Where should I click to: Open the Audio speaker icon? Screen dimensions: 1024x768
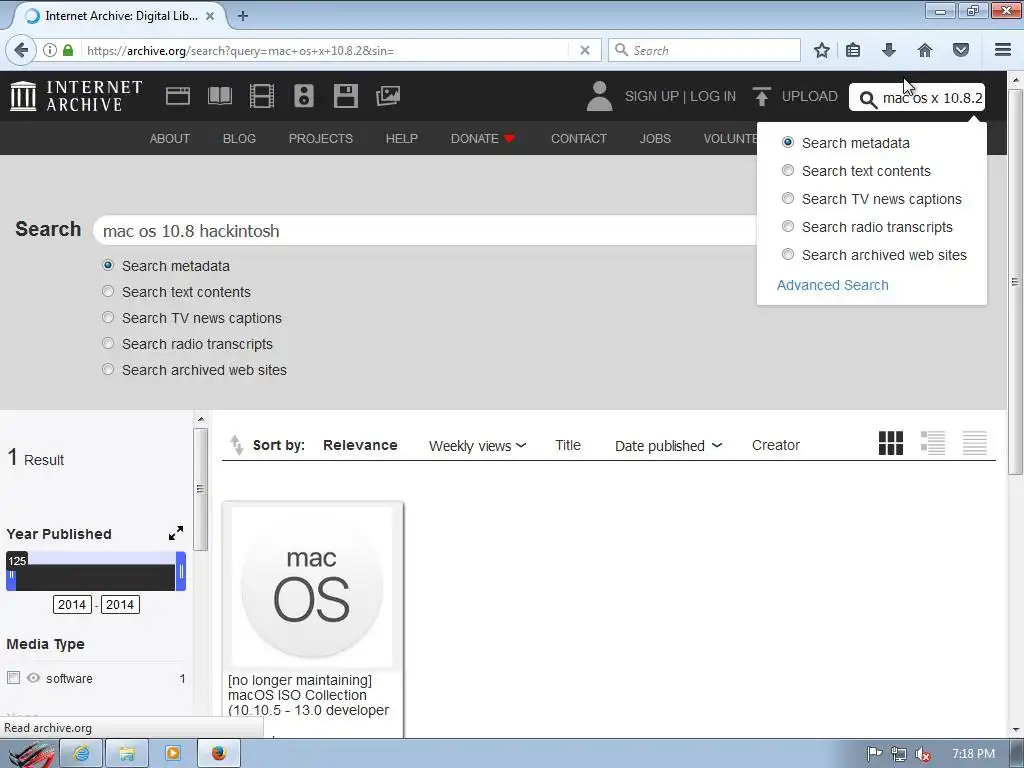coord(304,96)
